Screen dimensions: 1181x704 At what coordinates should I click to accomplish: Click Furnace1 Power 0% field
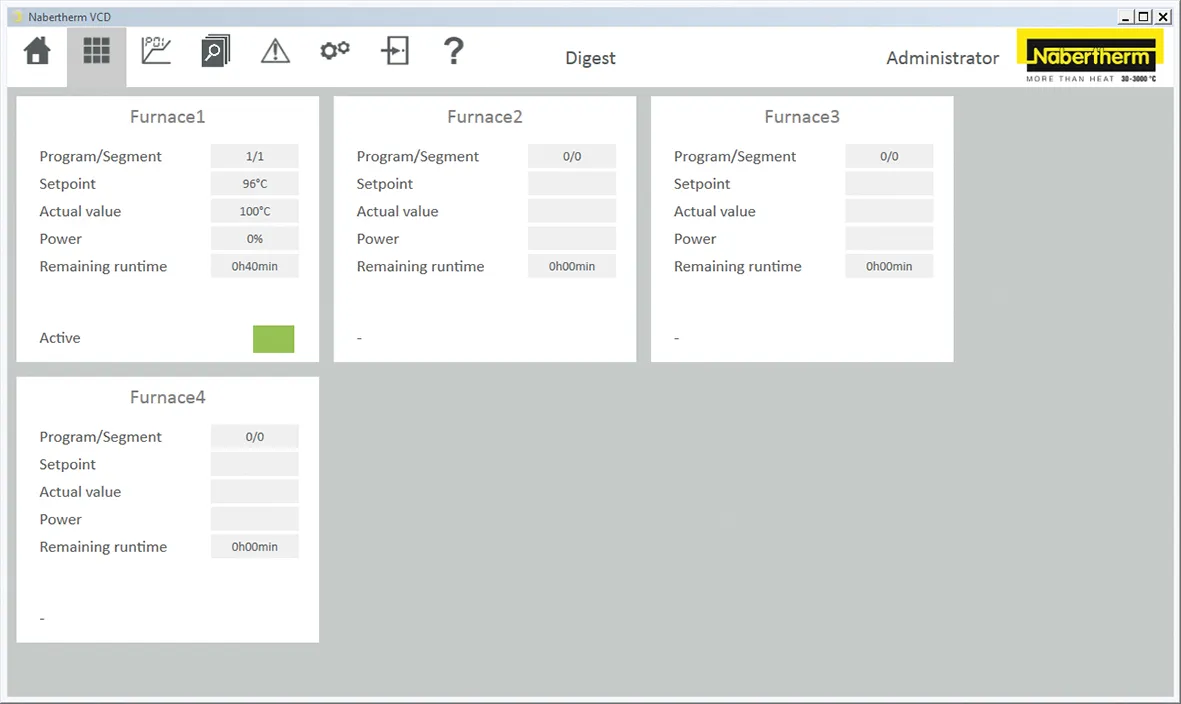[x=254, y=239]
